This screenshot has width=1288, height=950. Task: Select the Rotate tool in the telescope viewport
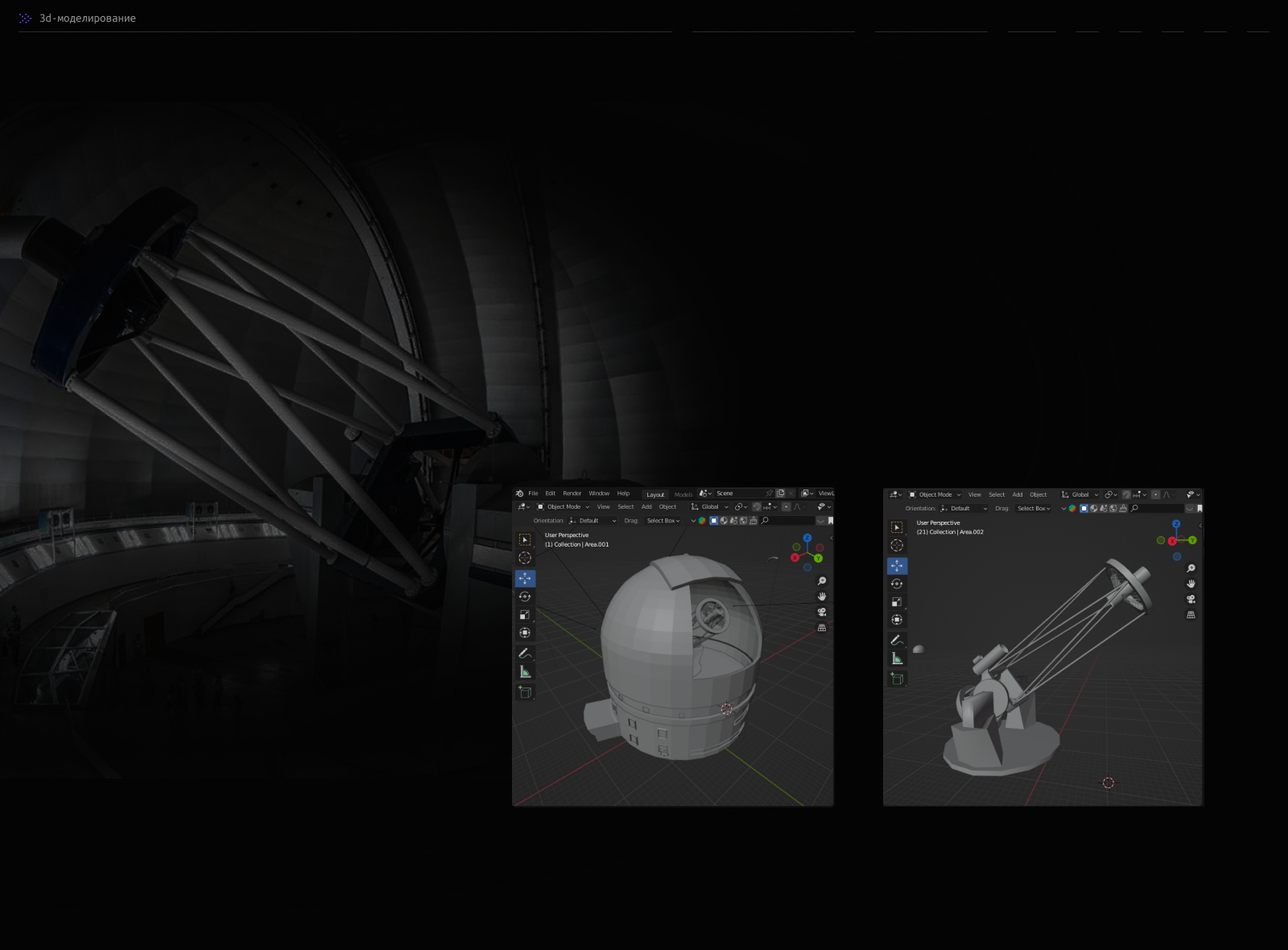(x=897, y=584)
